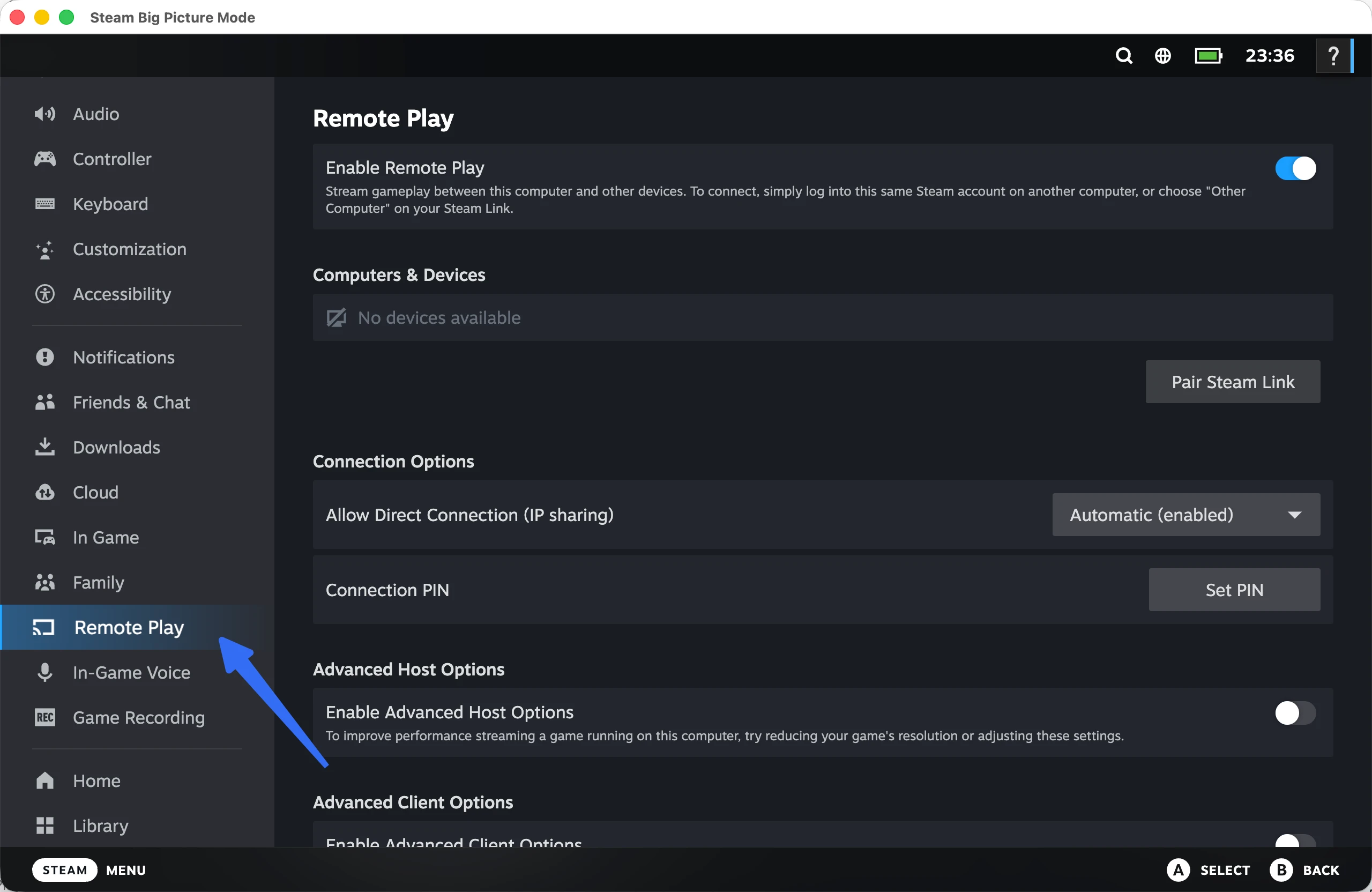The width and height of the screenshot is (1372, 892).
Task: Open the help question mark button
Action: click(1333, 56)
